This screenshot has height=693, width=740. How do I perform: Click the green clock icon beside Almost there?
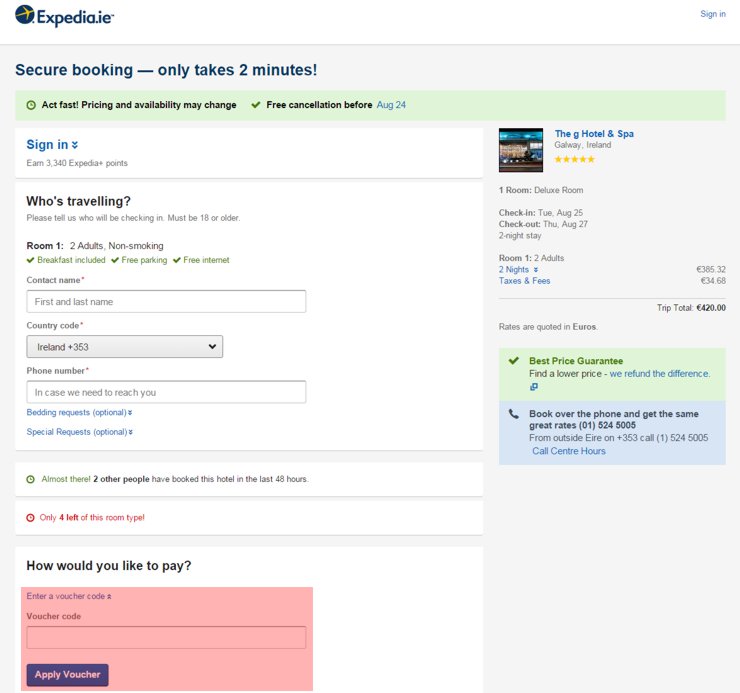coord(30,479)
